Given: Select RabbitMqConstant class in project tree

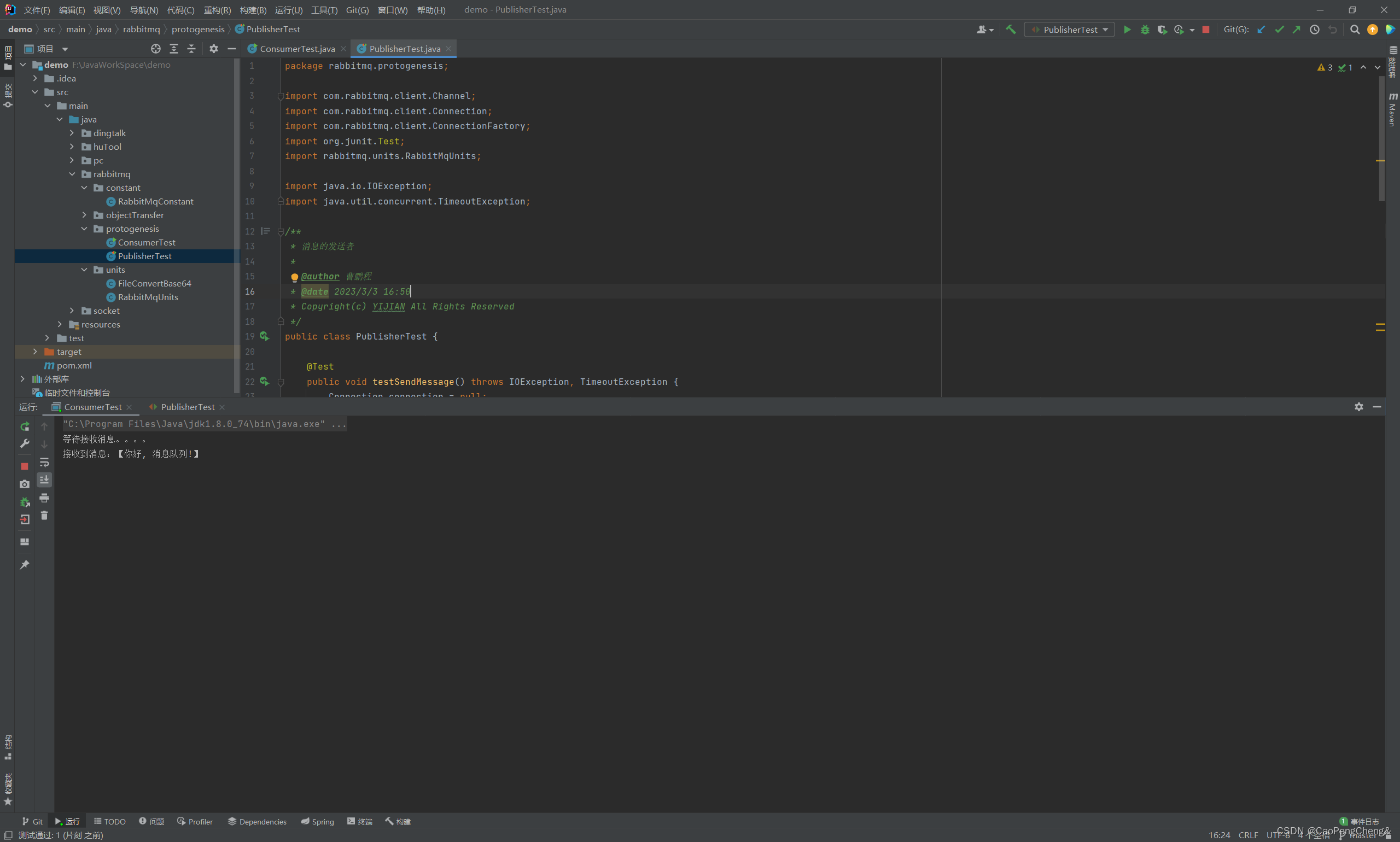Looking at the screenshot, I should (155, 201).
